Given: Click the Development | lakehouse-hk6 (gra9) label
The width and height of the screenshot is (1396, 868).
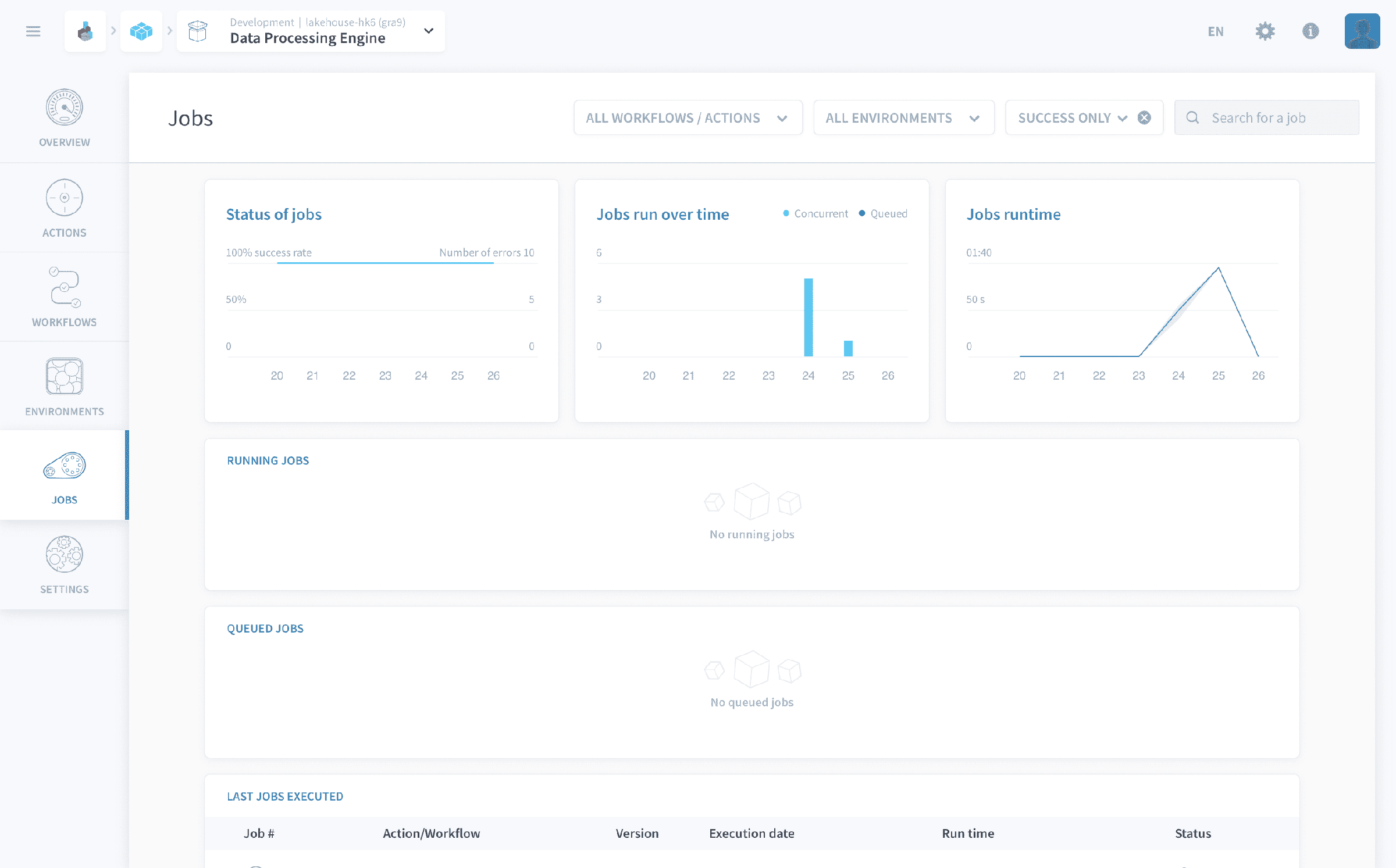Looking at the screenshot, I should [318, 22].
